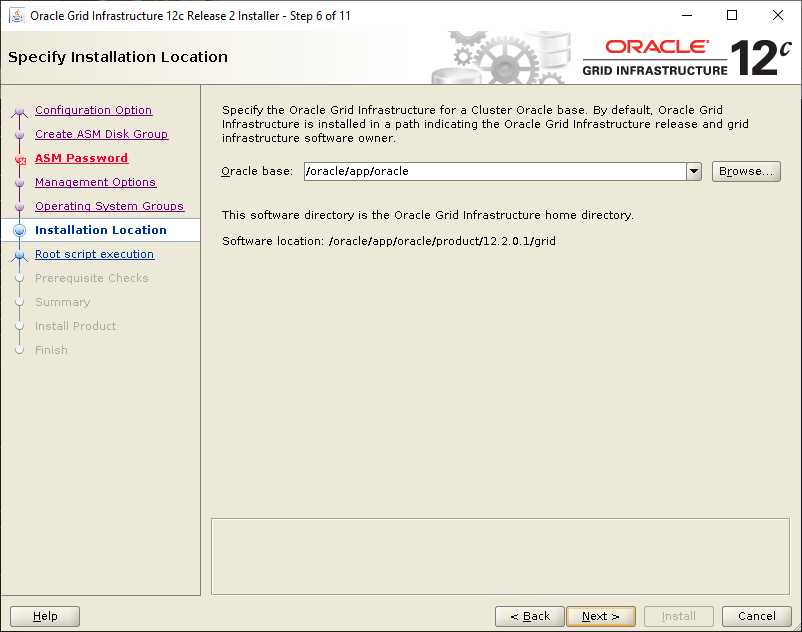Click the ASM Password error step icon

click(20, 160)
